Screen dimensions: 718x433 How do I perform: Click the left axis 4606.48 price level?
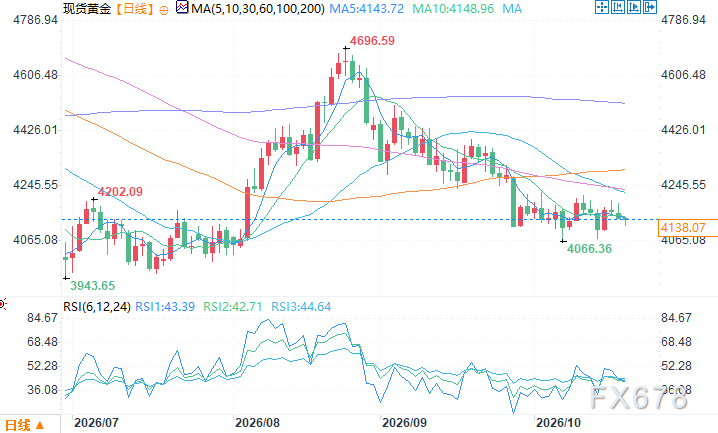[35, 75]
